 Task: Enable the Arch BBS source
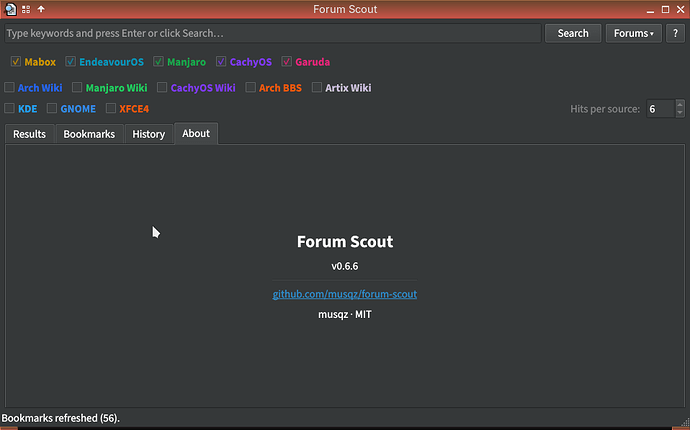tap(250, 87)
